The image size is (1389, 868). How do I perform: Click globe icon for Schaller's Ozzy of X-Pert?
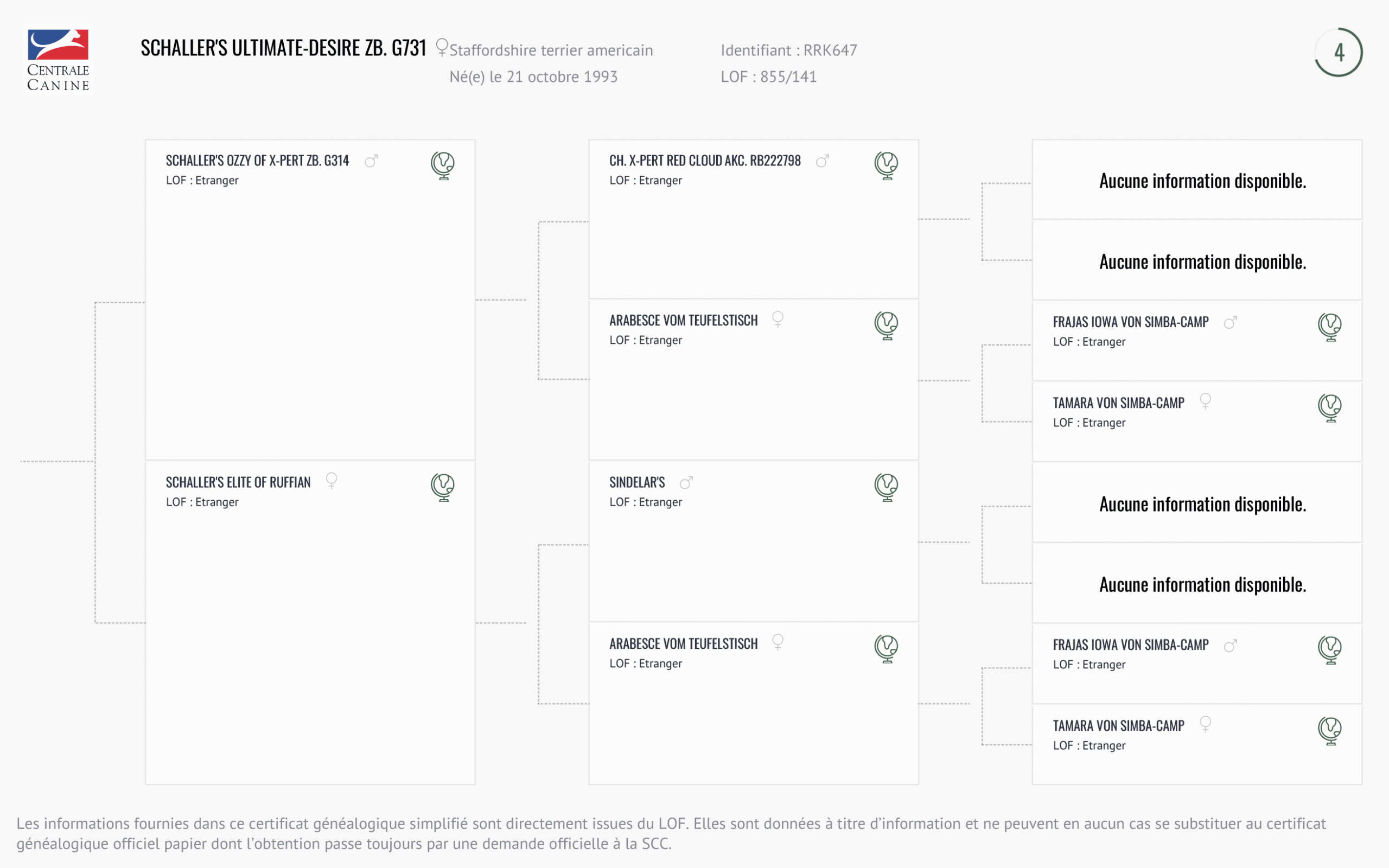443,165
